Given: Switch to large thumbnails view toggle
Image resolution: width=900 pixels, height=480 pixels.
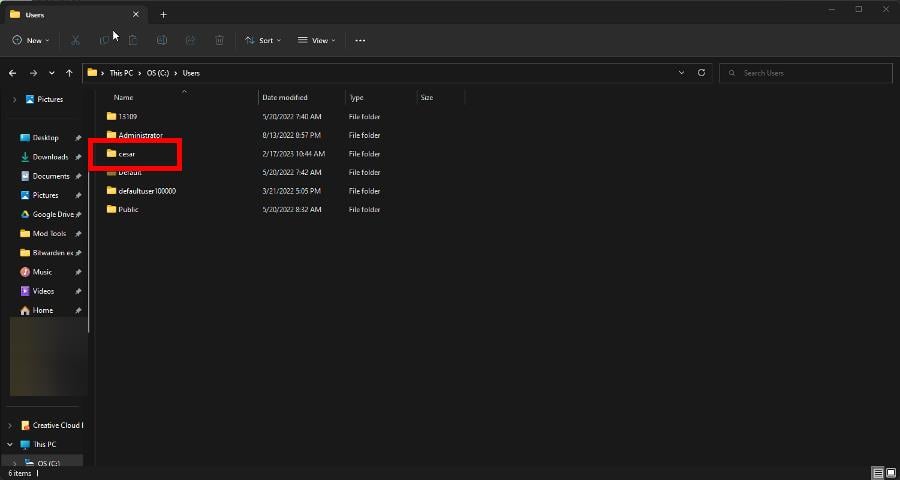Looking at the screenshot, I should pyautogui.click(x=889, y=472).
